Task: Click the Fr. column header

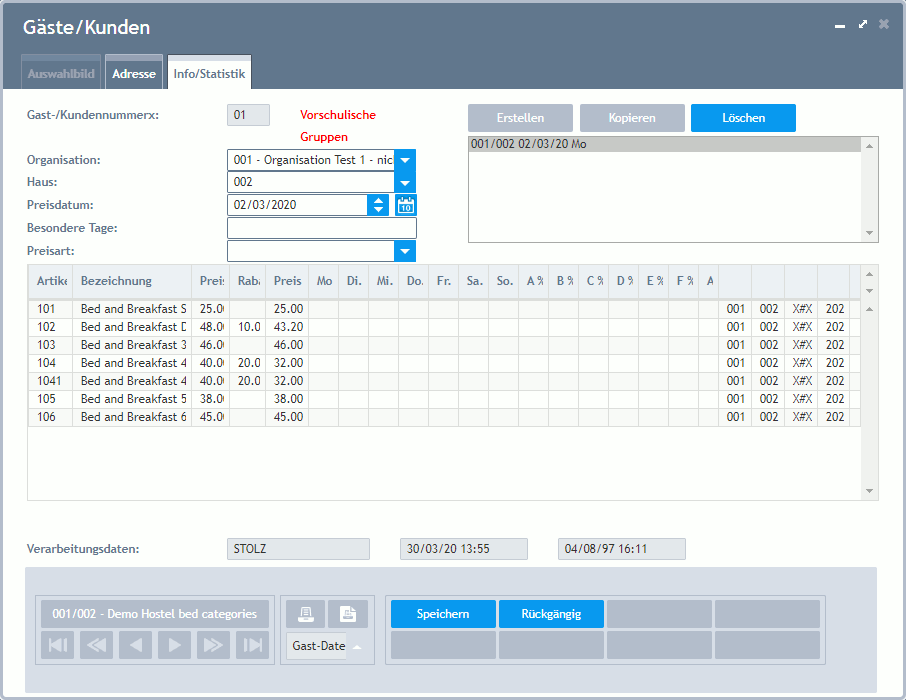Action: (444, 281)
